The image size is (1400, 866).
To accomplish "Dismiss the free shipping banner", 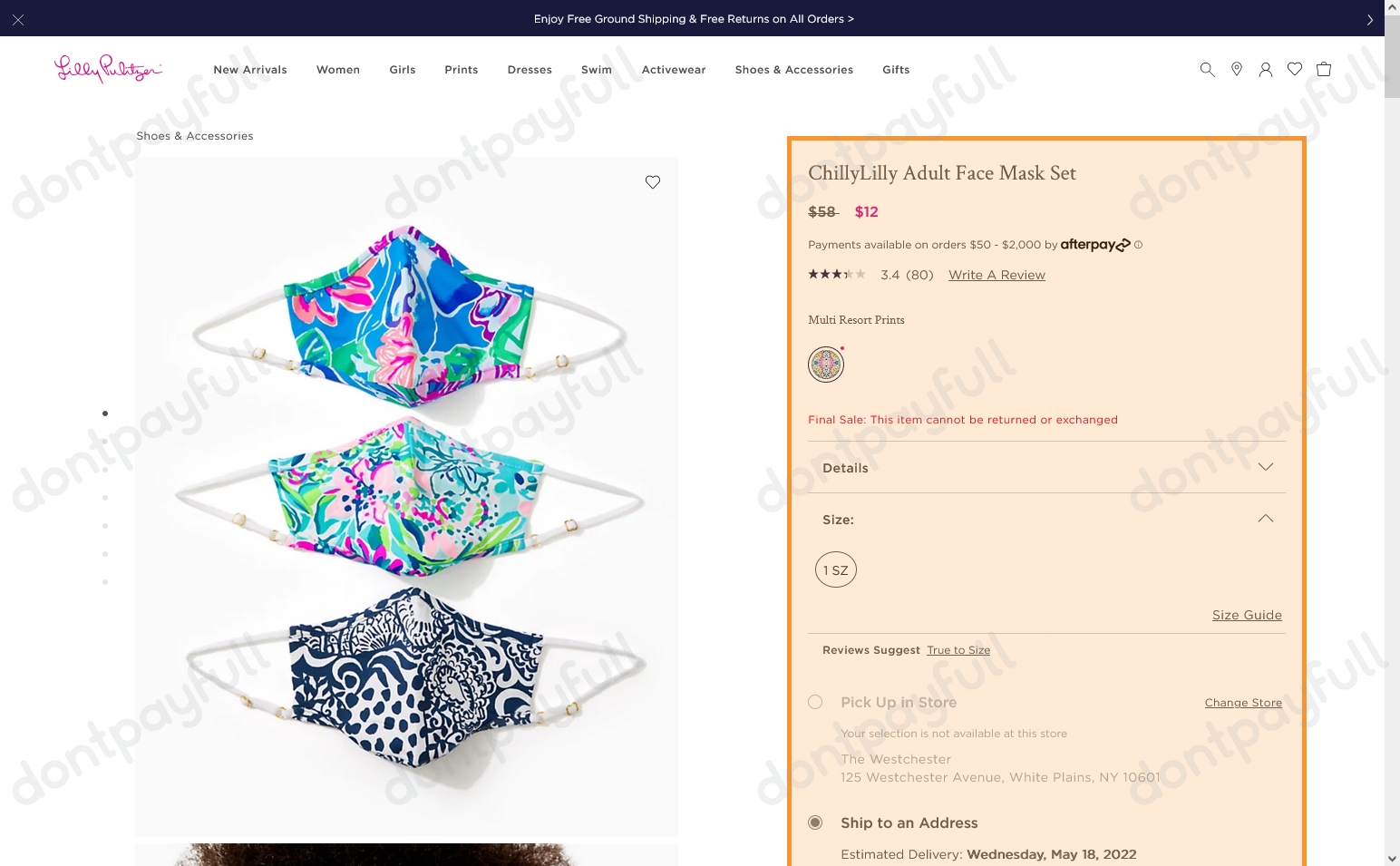I will click(x=17, y=18).
